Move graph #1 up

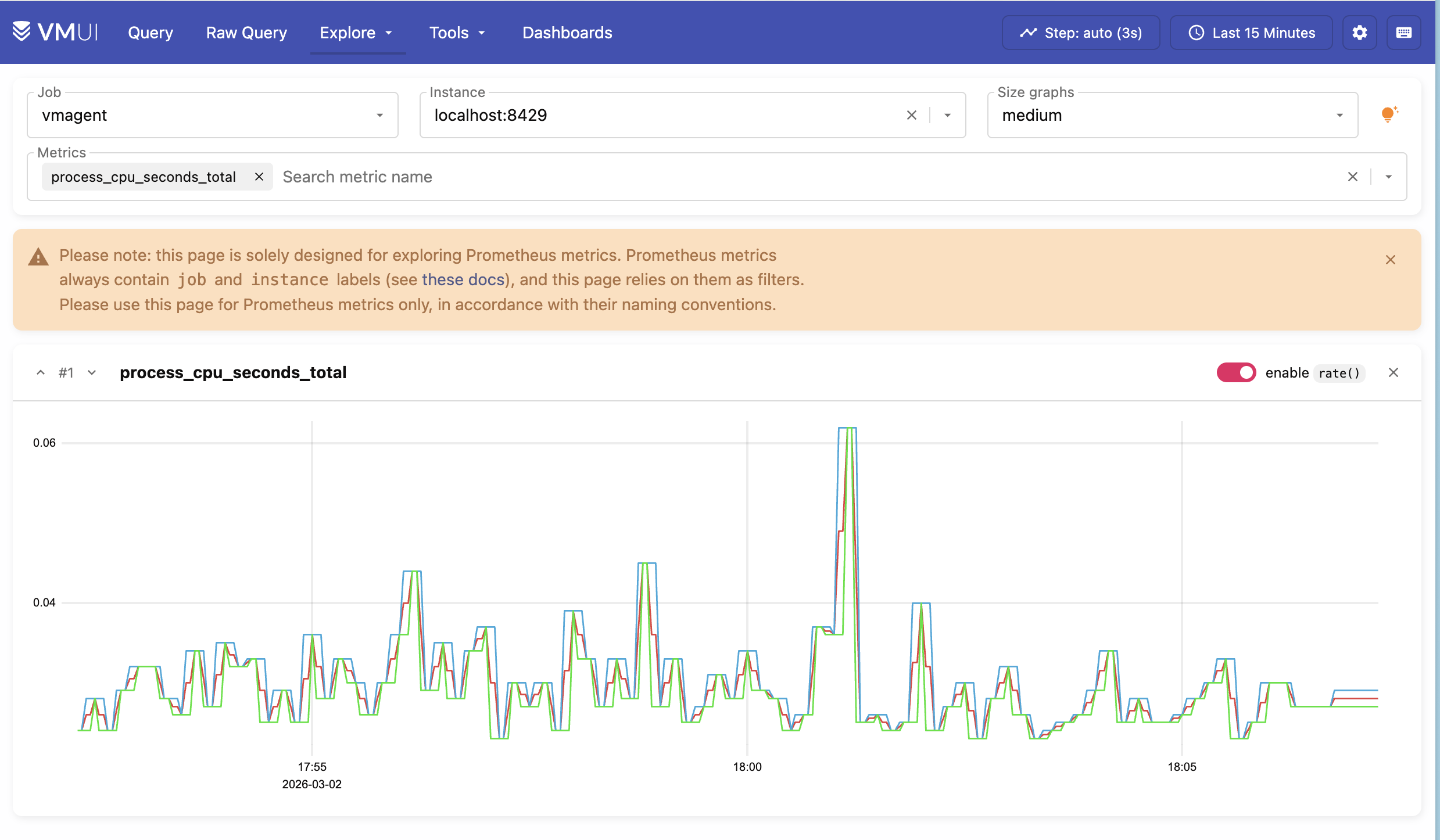pyautogui.click(x=41, y=372)
